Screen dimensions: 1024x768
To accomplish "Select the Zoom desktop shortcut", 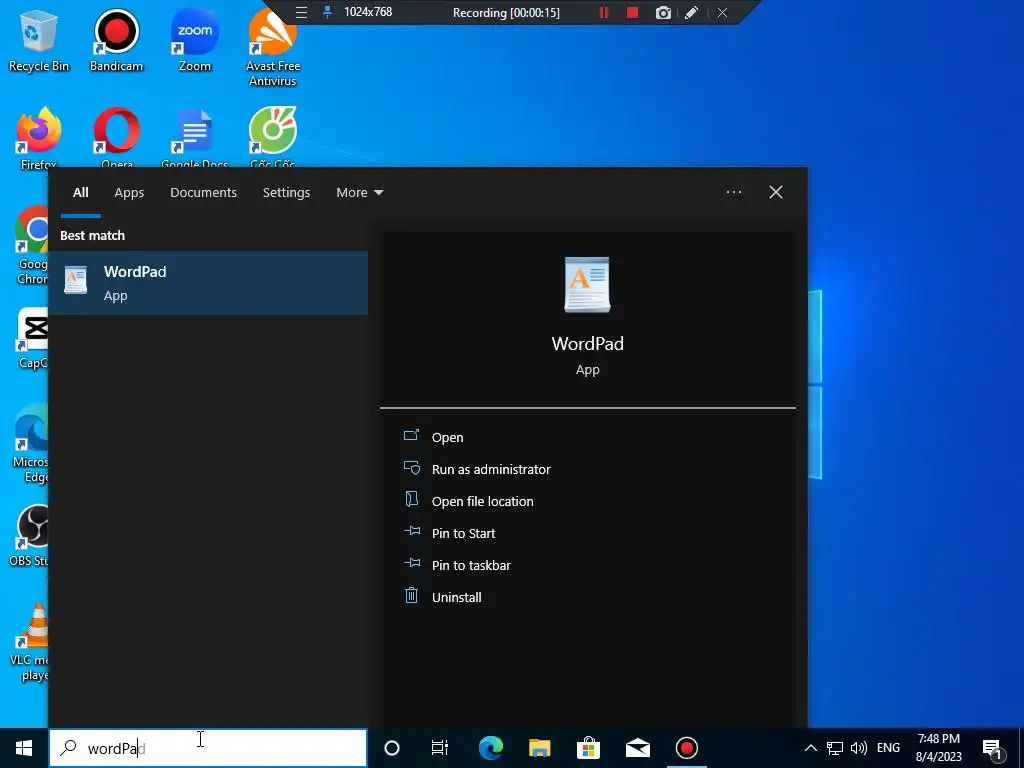I will coord(195,40).
